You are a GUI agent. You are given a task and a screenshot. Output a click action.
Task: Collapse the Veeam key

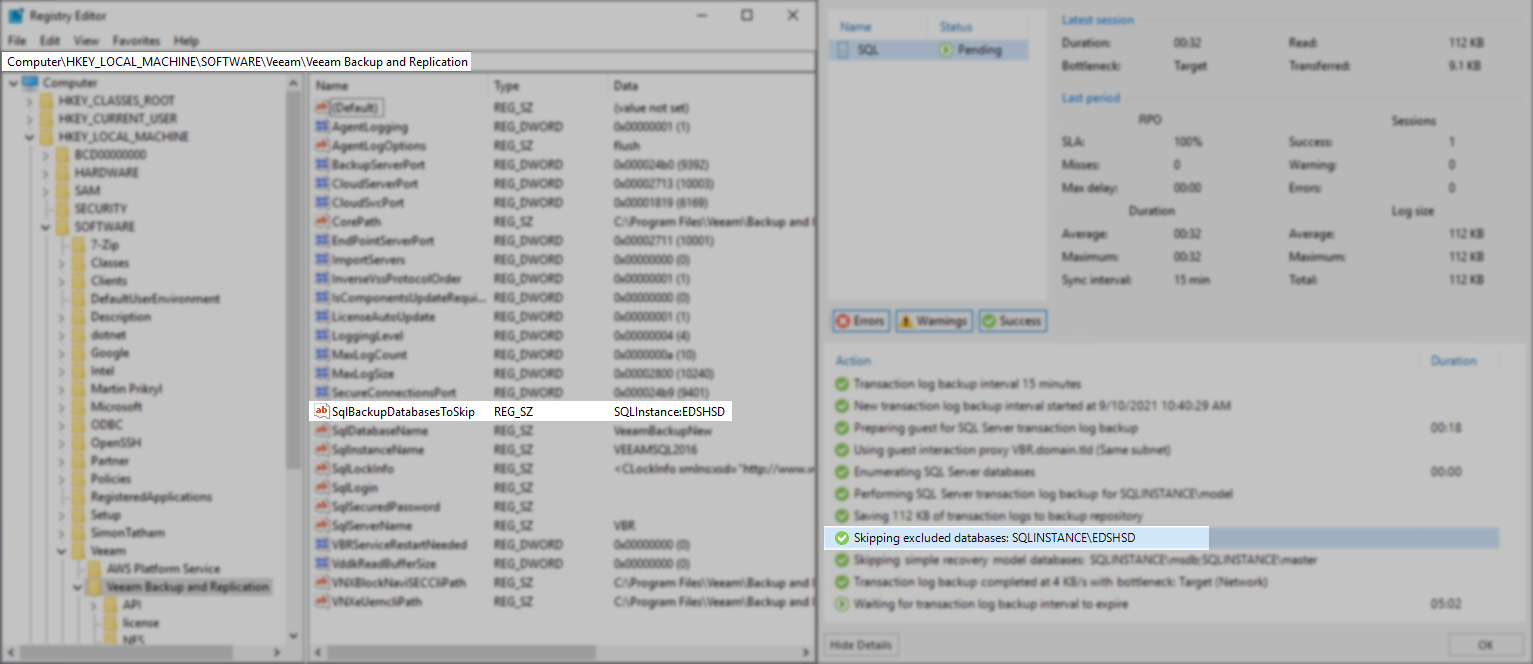click(62, 551)
